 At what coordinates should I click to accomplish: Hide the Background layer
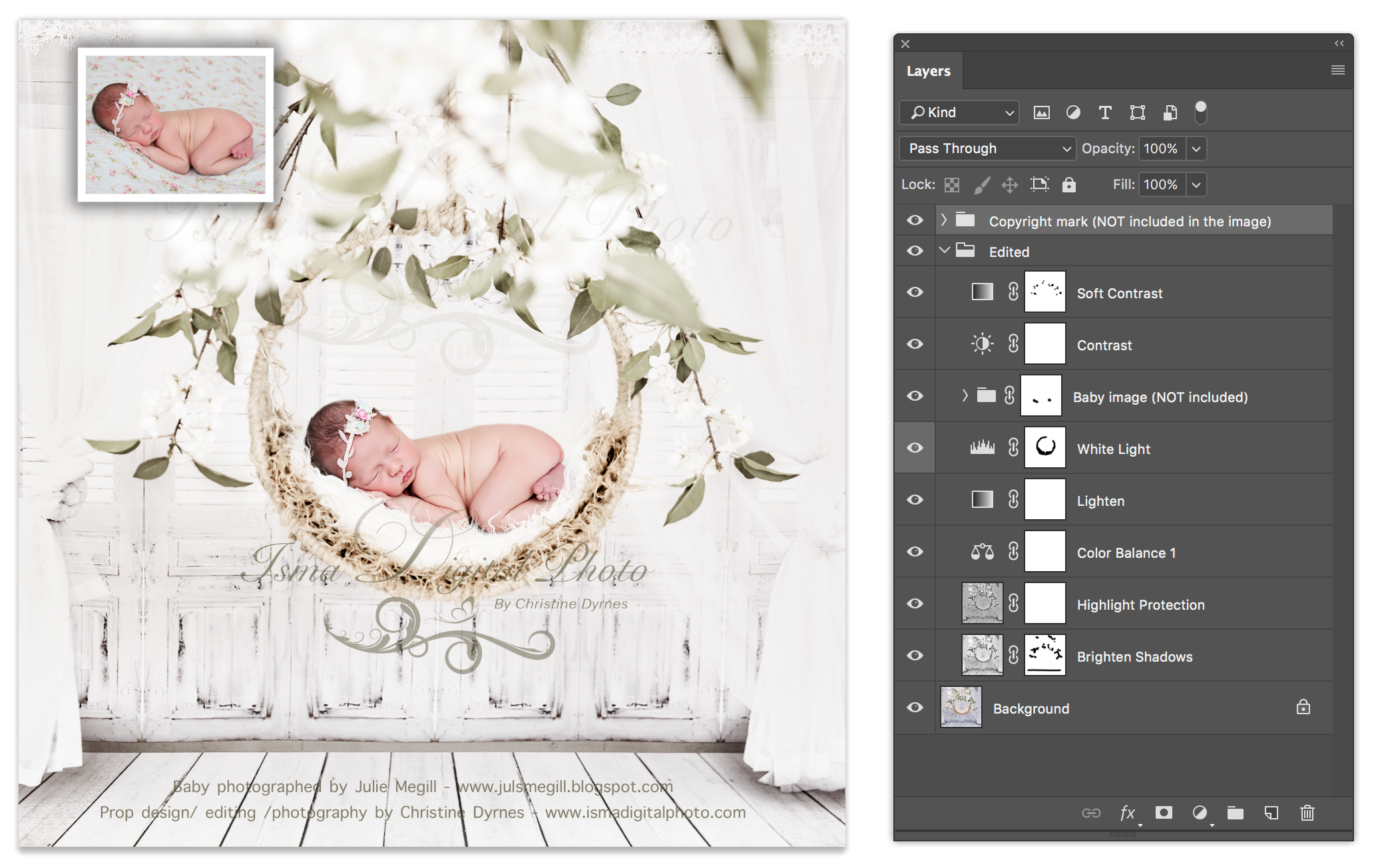pos(915,708)
